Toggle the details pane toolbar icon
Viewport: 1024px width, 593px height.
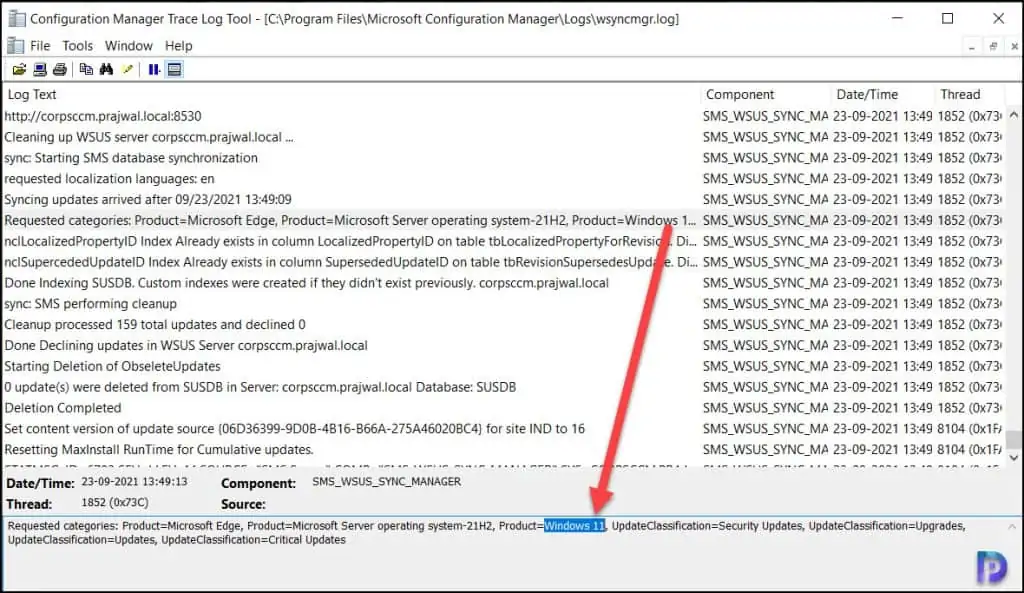174,69
